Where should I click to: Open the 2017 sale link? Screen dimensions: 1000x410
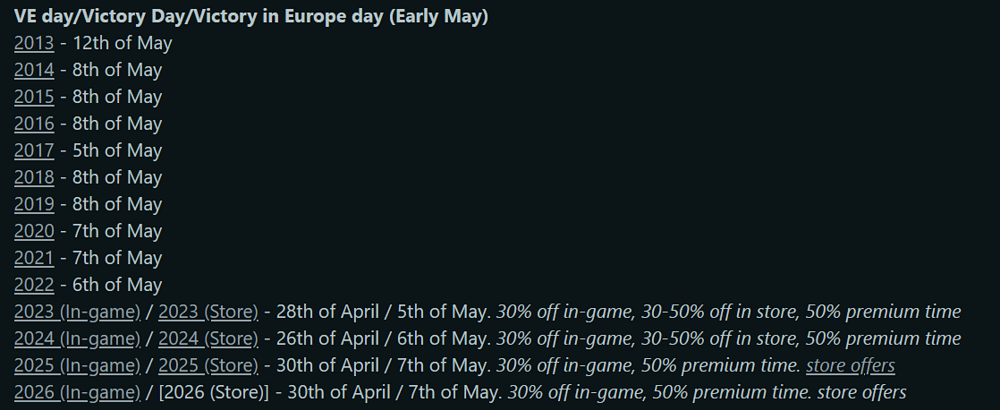coord(34,151)
